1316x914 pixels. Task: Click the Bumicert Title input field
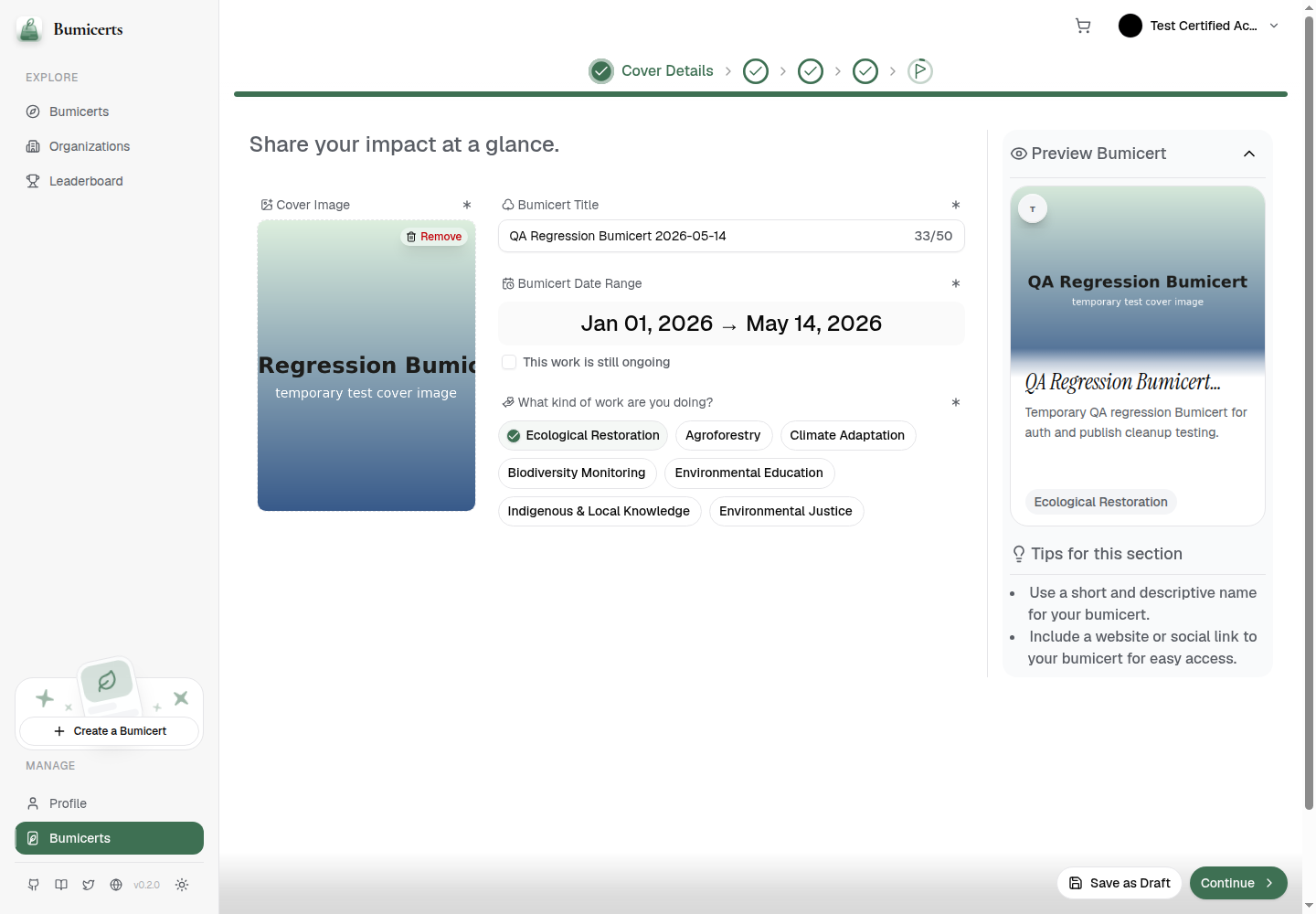click(x=731, y=236)
